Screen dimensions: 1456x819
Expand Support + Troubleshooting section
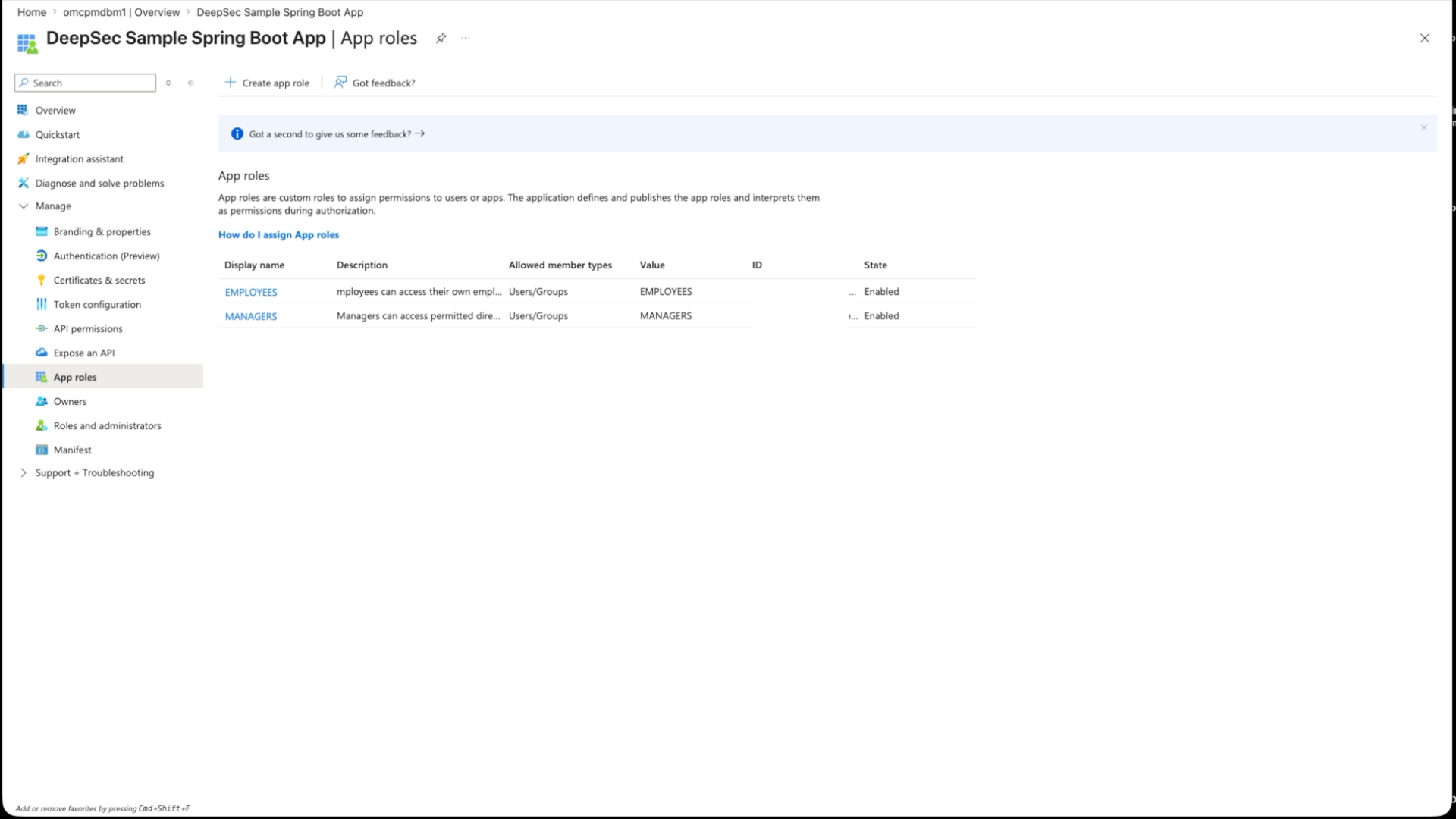tap(23, 472)
